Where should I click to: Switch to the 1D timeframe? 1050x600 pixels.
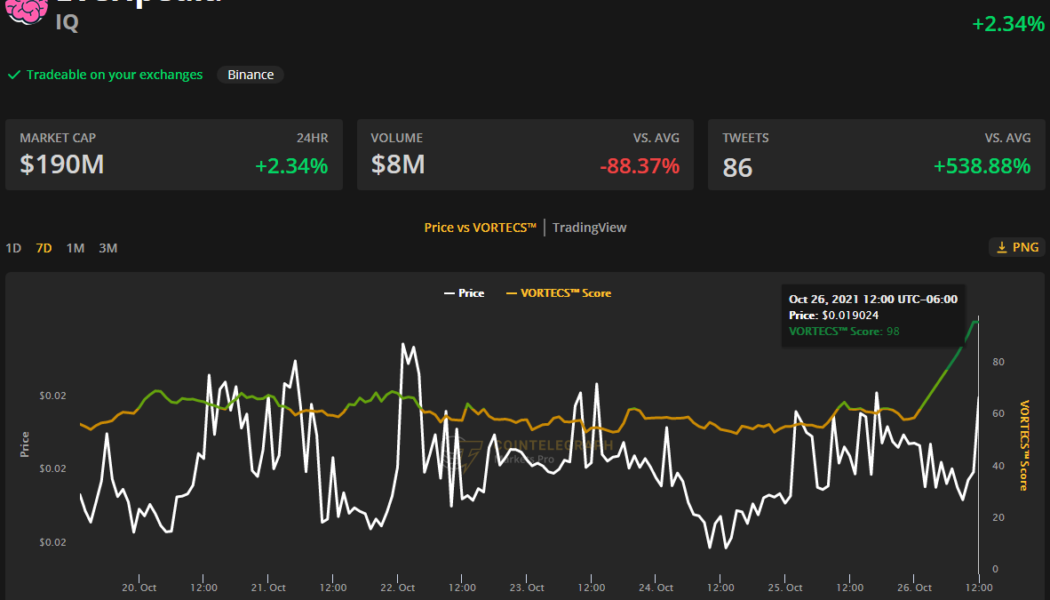tap(12, 247)
